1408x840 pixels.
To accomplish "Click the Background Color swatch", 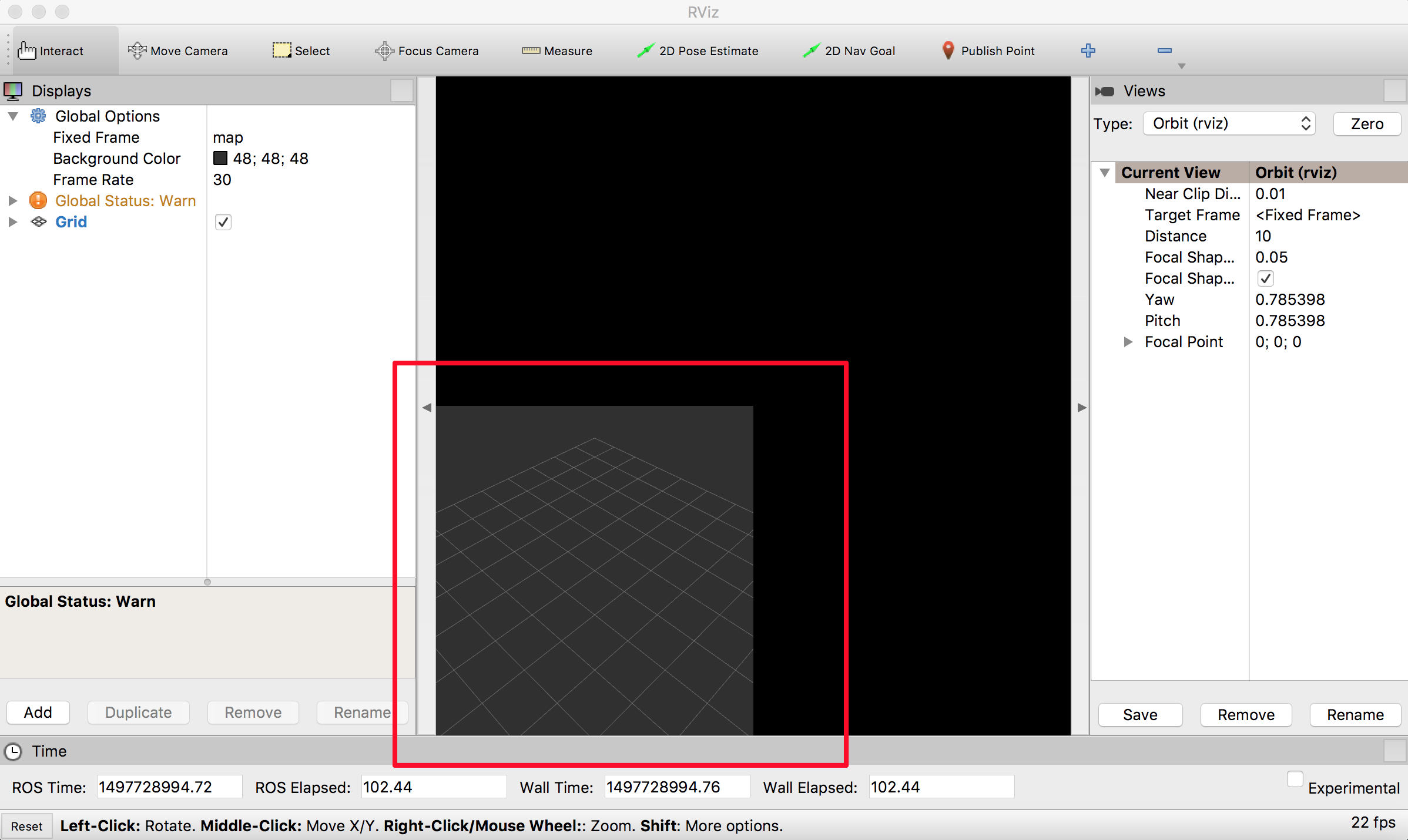I will point(220,158).
